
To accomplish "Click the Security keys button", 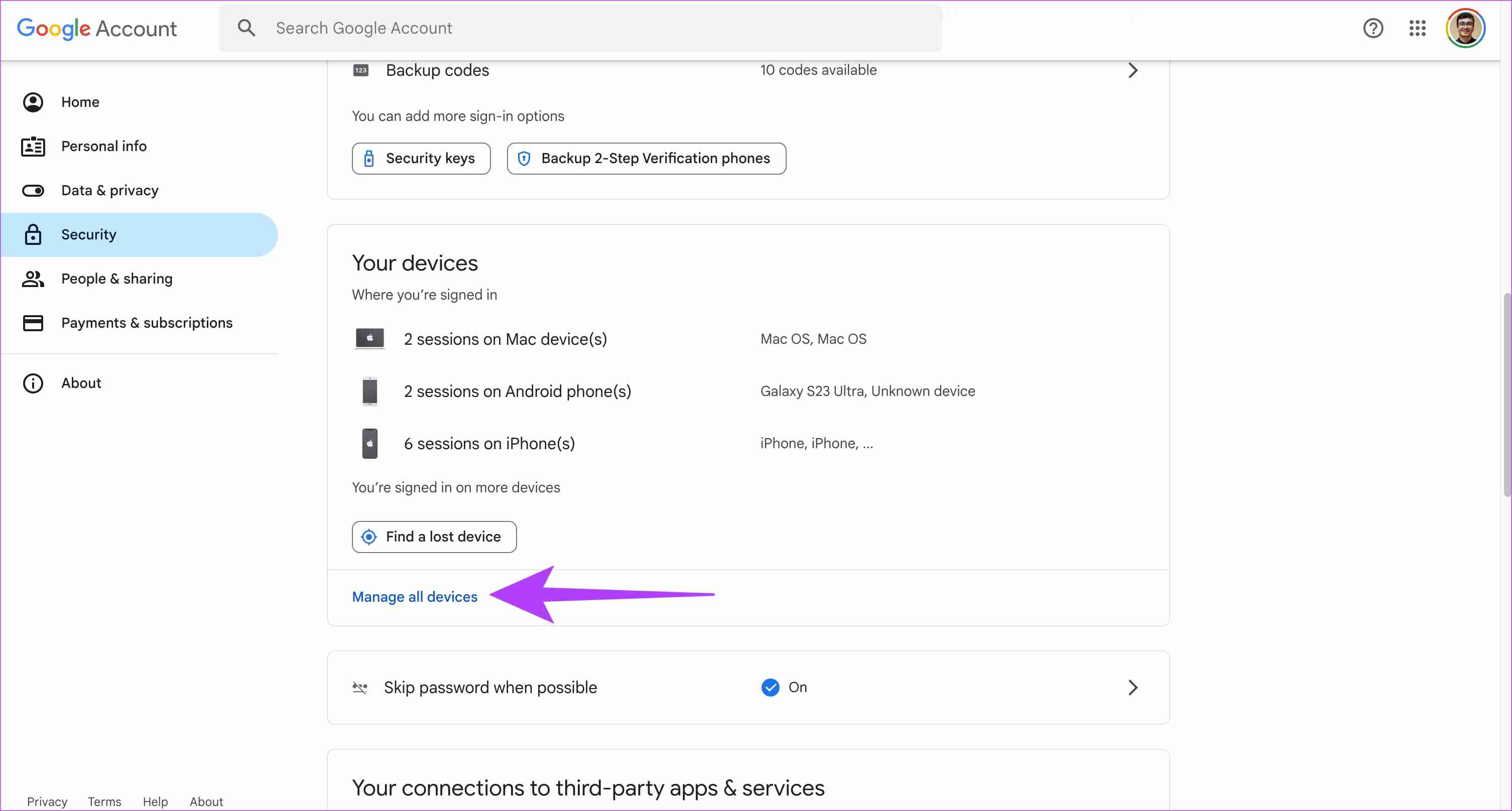I will click(x=420, y=158).
